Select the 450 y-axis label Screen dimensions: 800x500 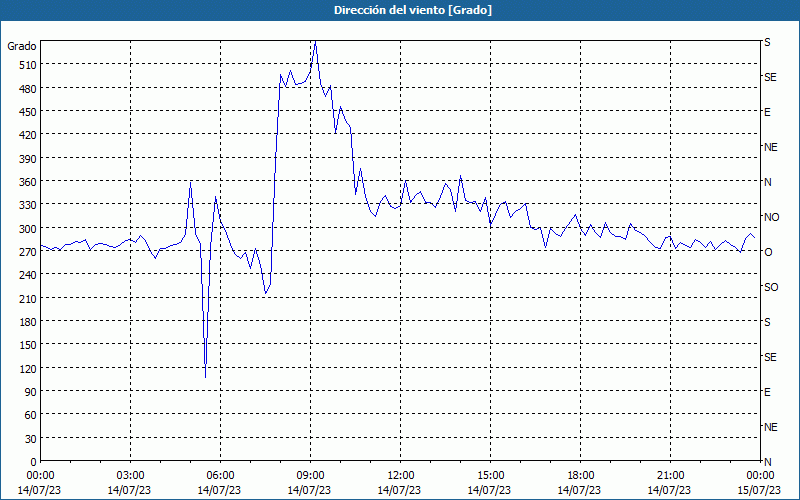pos(28,112)
